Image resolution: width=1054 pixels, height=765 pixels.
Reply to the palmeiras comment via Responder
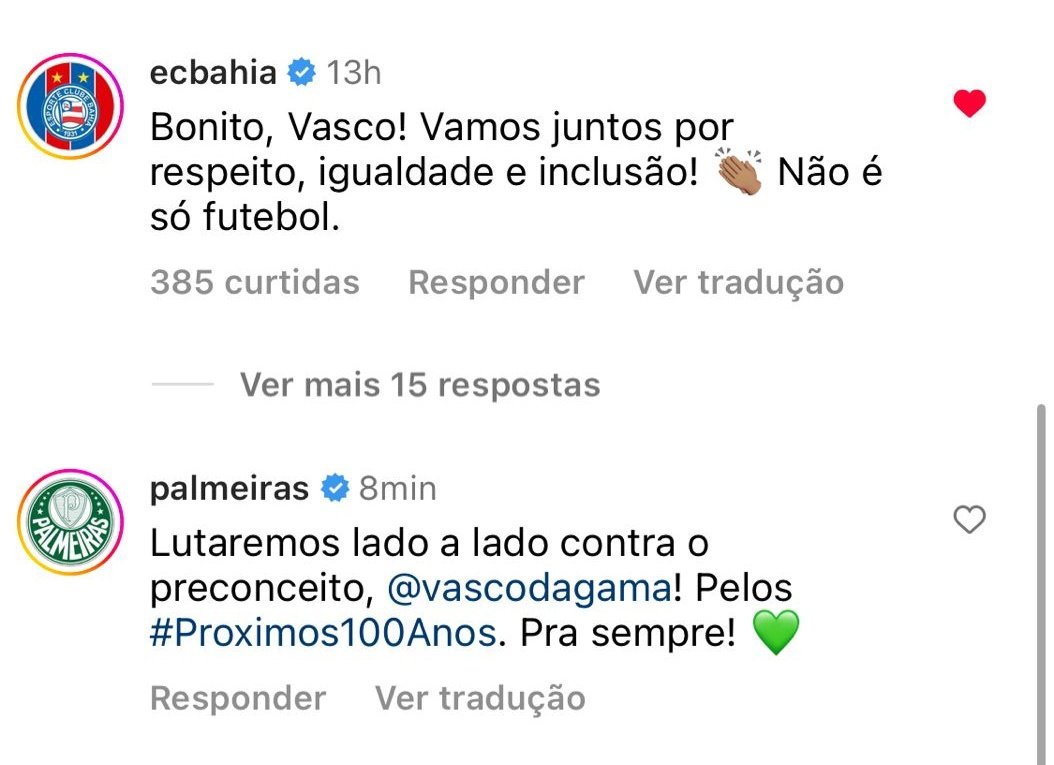238,698
